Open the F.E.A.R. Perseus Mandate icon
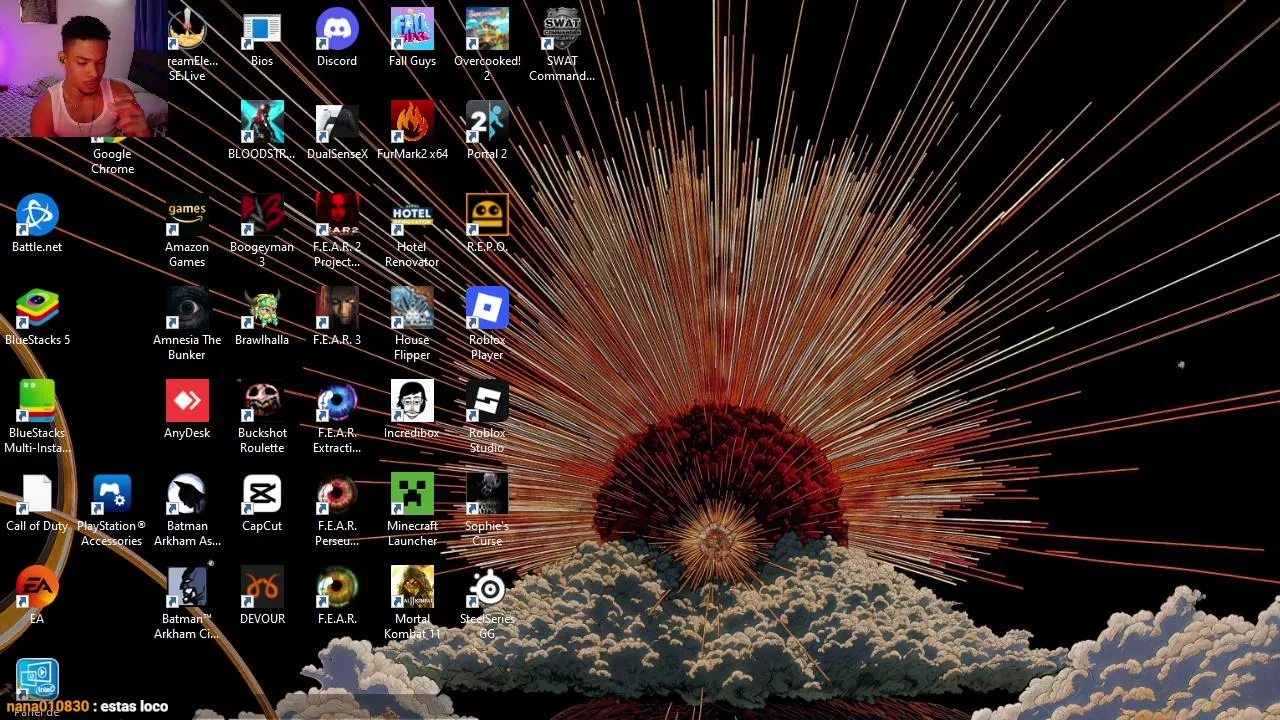This screenshot has height=720, width=1280. (337, 511)
